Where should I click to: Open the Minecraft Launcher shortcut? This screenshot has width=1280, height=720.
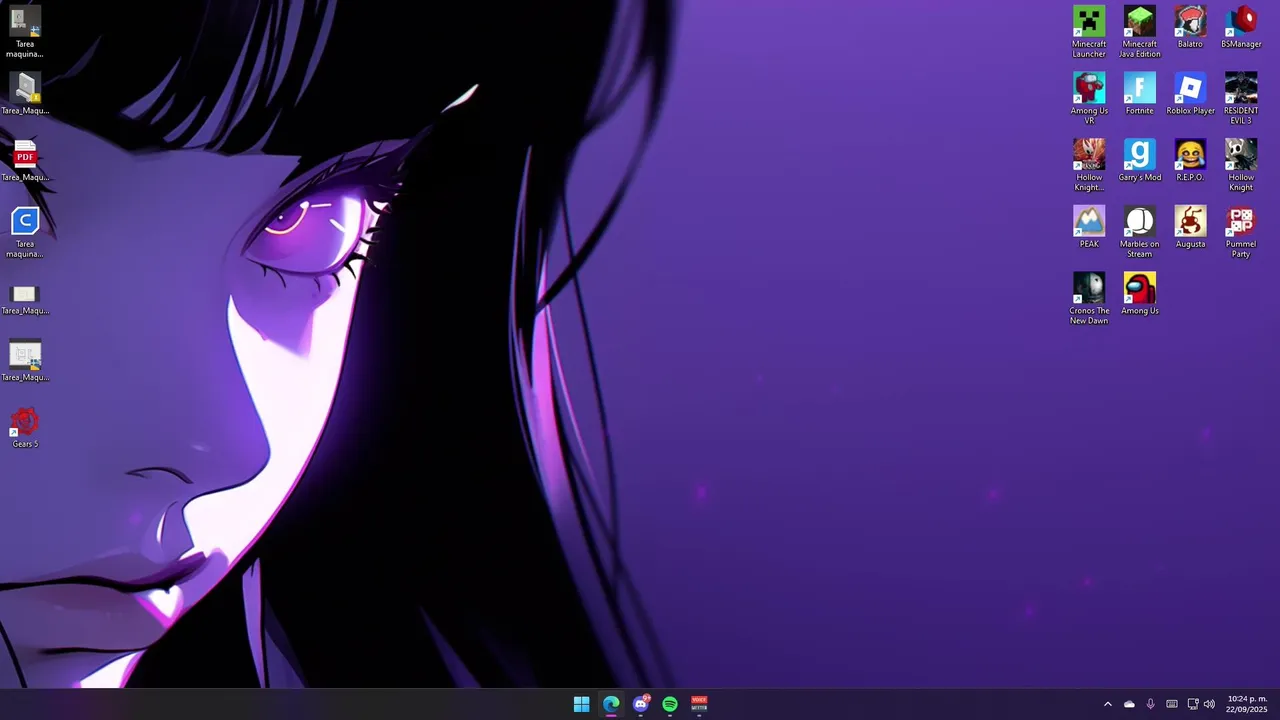coord(1089,32)
